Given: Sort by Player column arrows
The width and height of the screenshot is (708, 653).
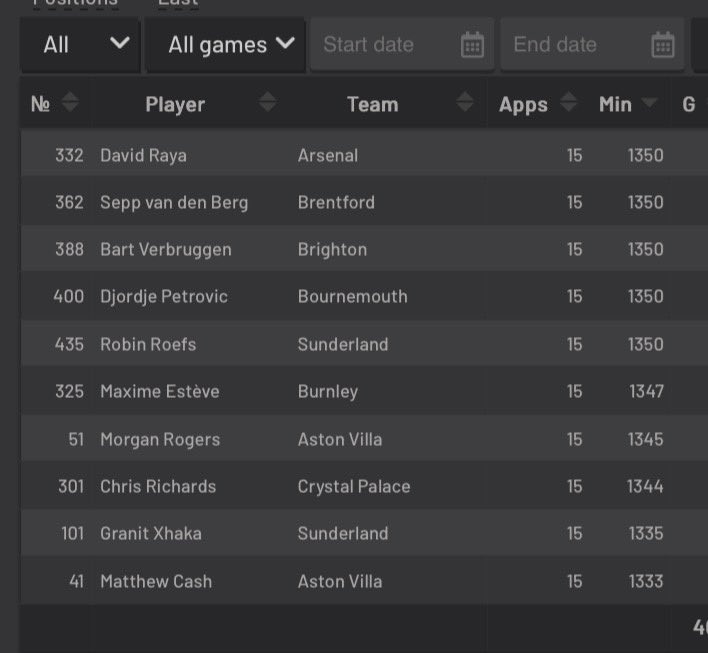Looking at the screenshot, I should [x=267, y=102].
